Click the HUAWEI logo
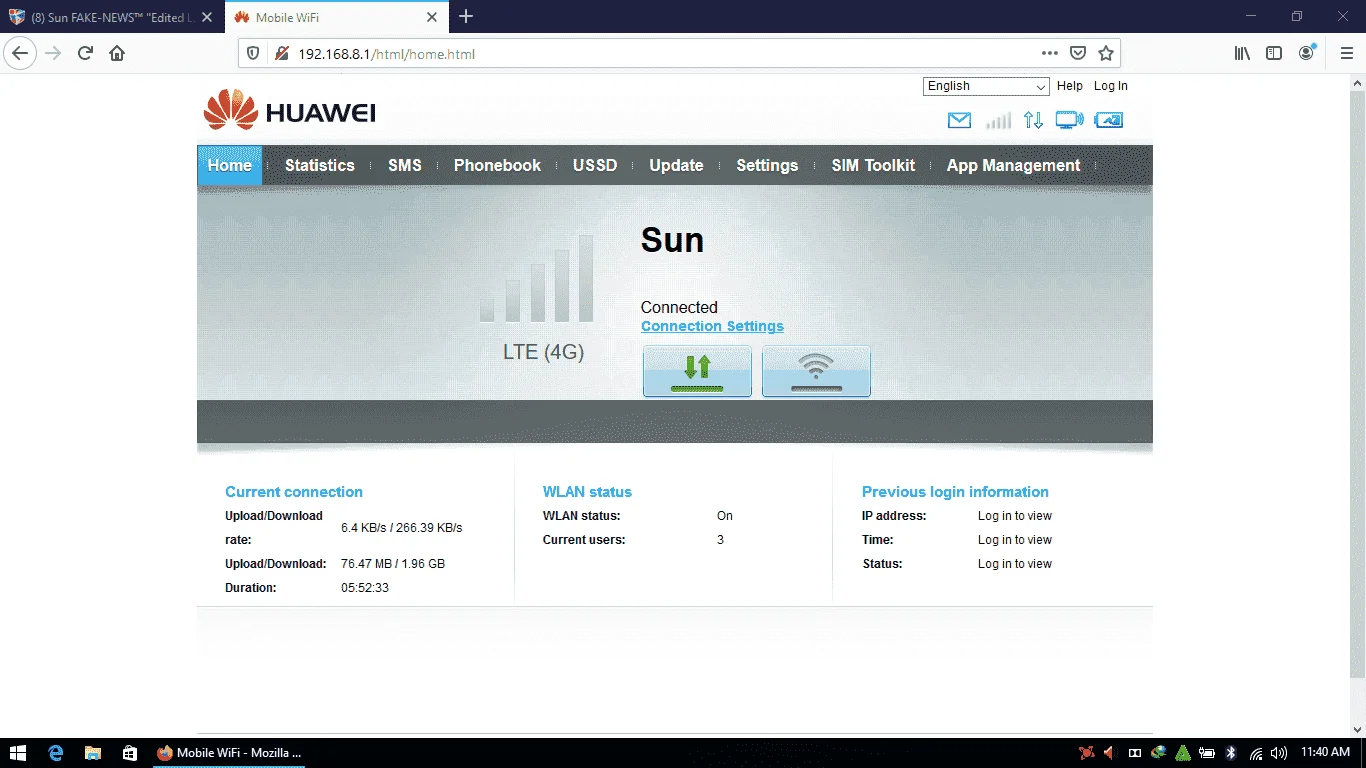 coord(289,110)
